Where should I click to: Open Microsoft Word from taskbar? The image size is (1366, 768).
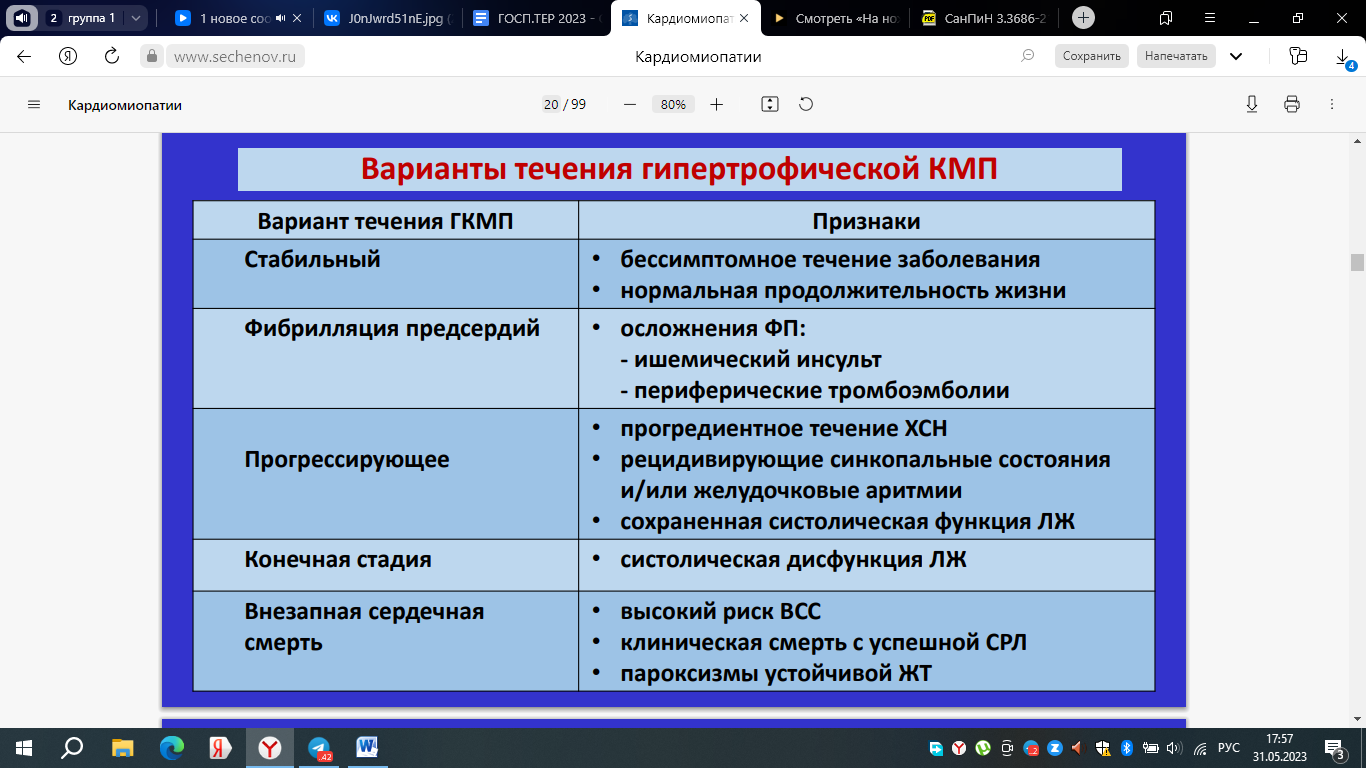click(x=368, y=747)
